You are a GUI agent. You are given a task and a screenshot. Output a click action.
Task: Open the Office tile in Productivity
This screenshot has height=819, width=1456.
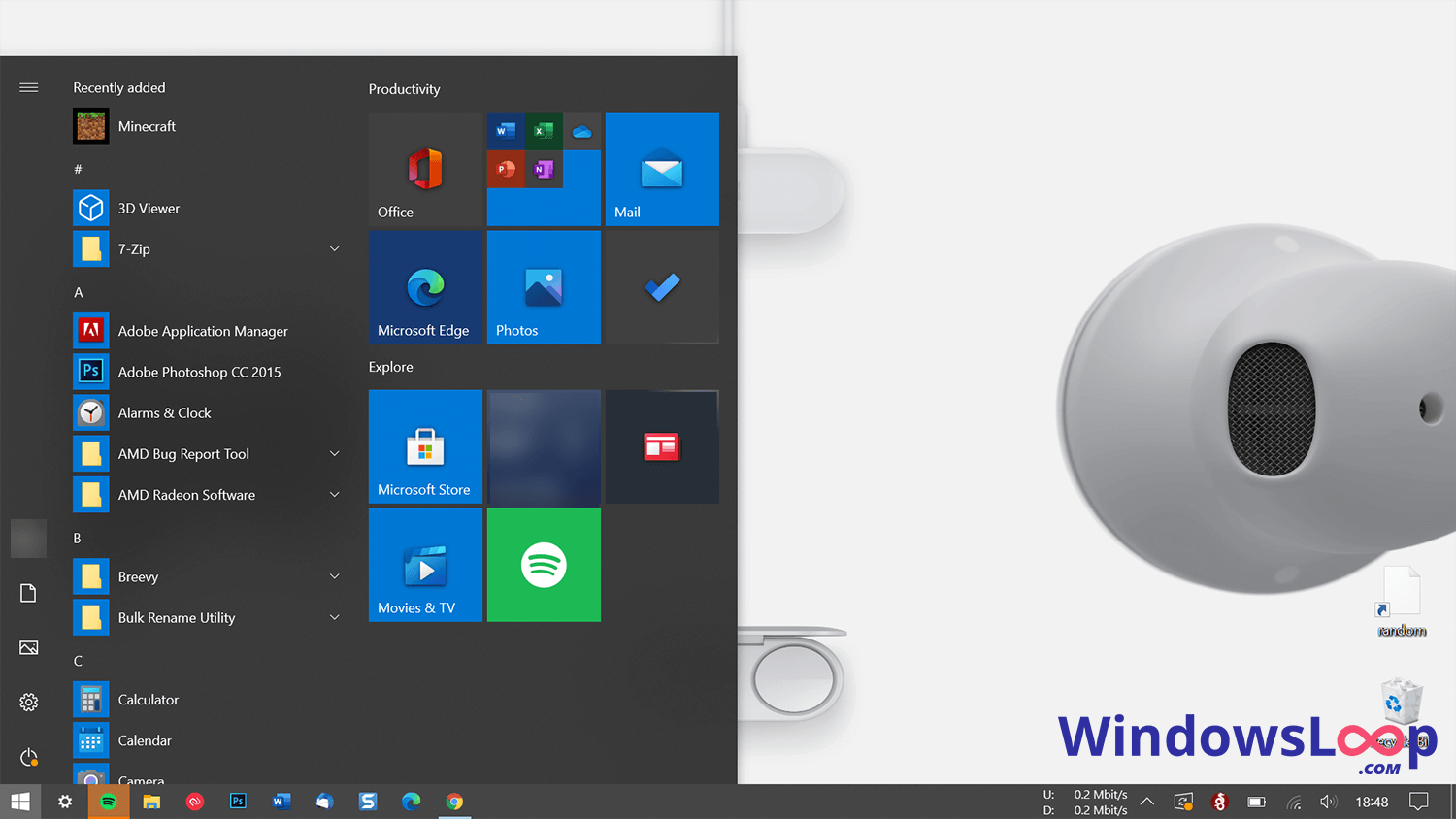[425, 169]
